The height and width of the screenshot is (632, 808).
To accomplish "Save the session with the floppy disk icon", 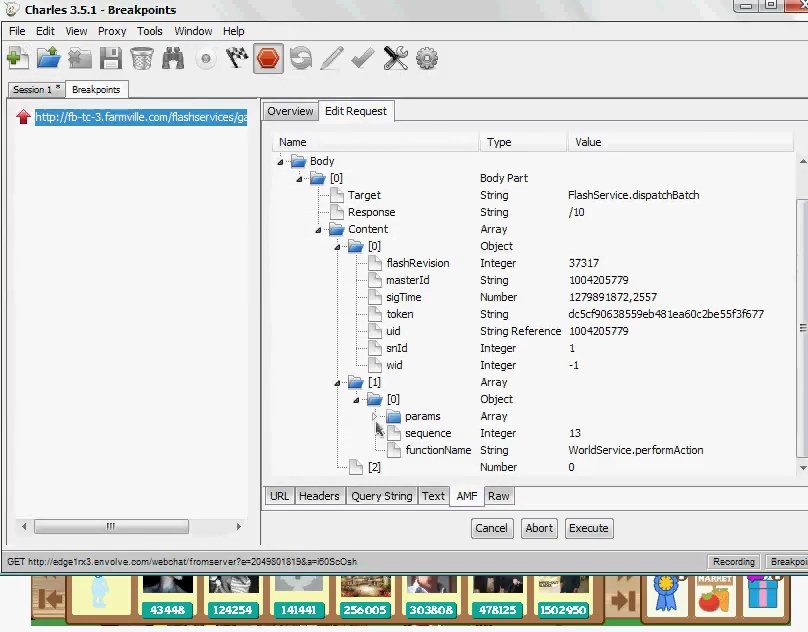I will point(111,58).
